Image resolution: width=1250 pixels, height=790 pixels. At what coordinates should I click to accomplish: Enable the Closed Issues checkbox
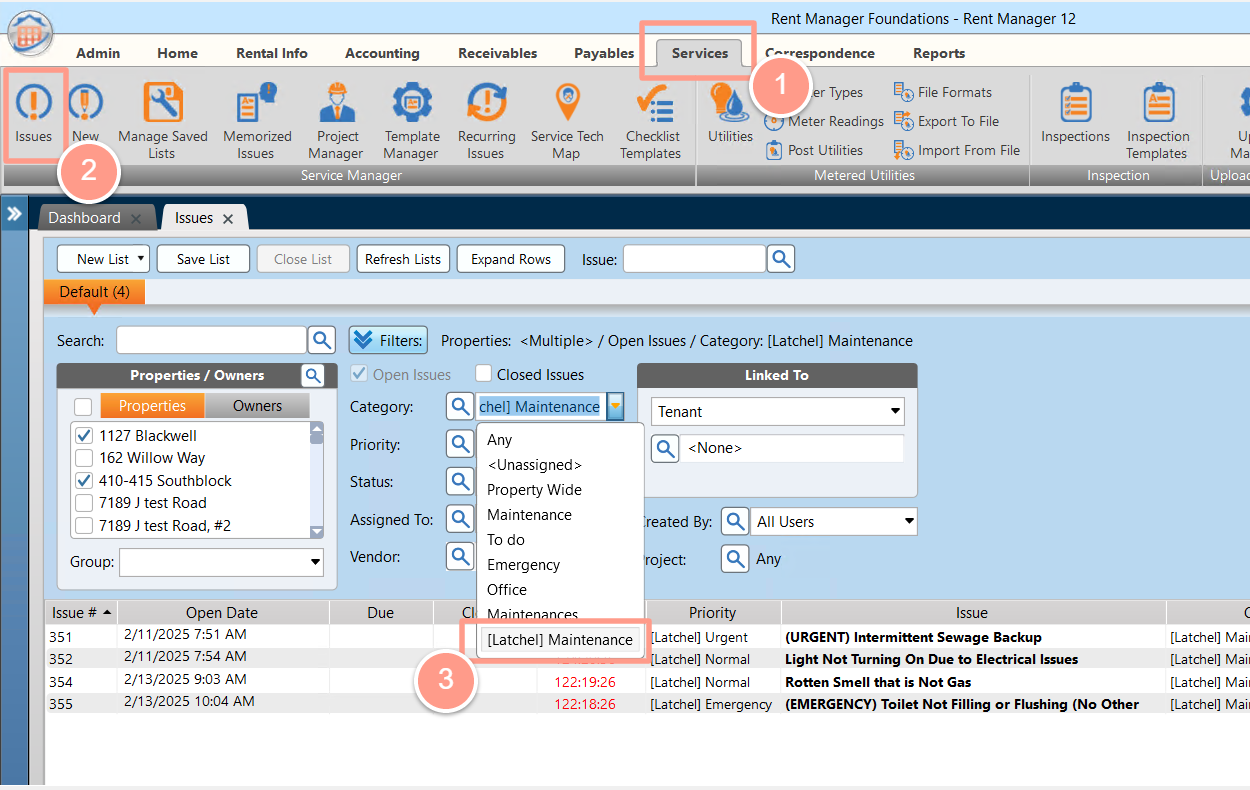click(483, 374)
